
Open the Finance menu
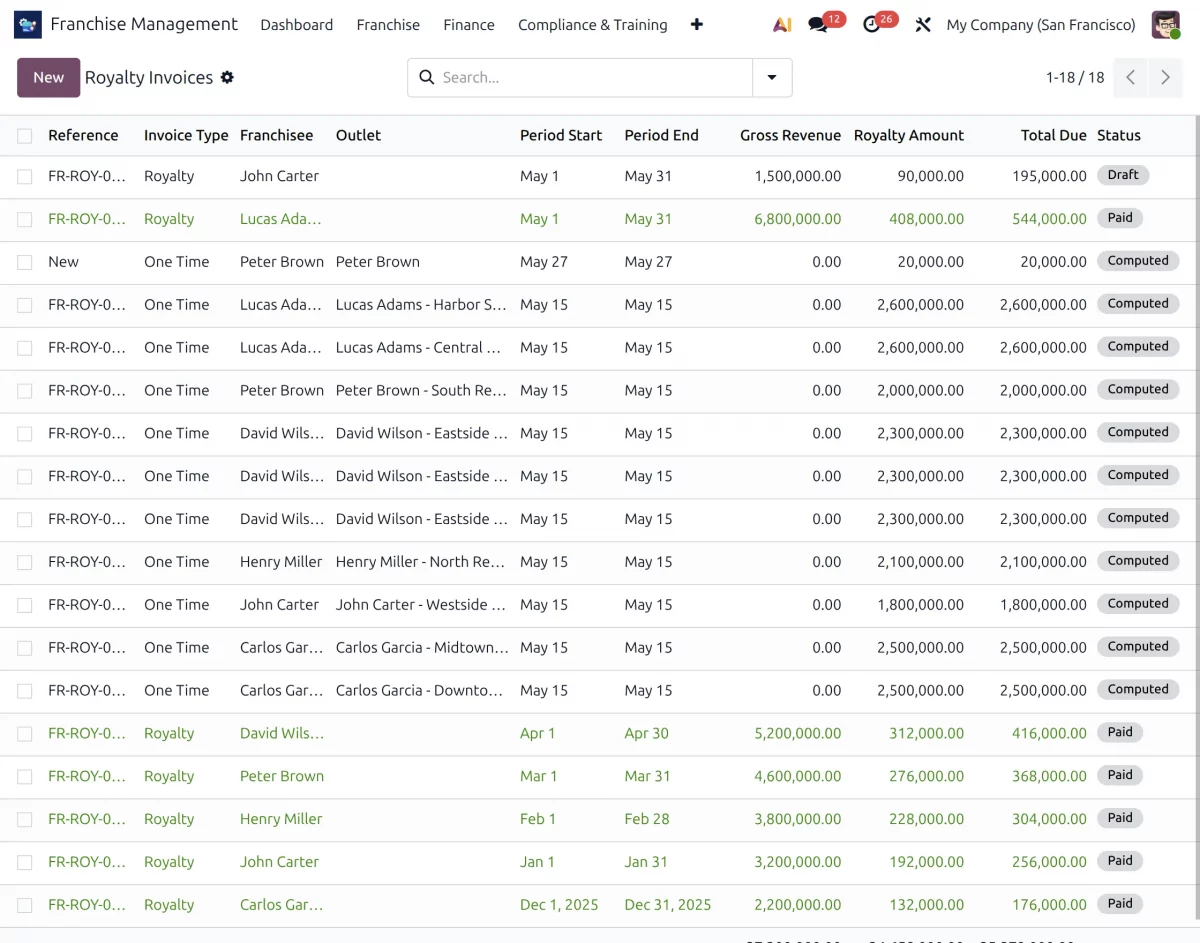(x=469, y=24)
